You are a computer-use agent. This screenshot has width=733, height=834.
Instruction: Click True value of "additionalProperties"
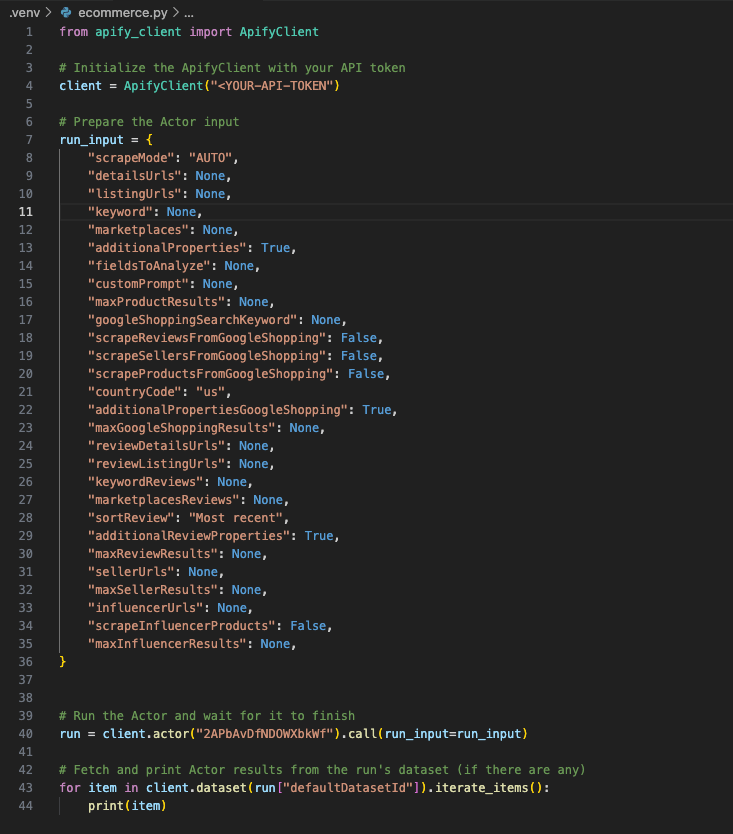276,248
